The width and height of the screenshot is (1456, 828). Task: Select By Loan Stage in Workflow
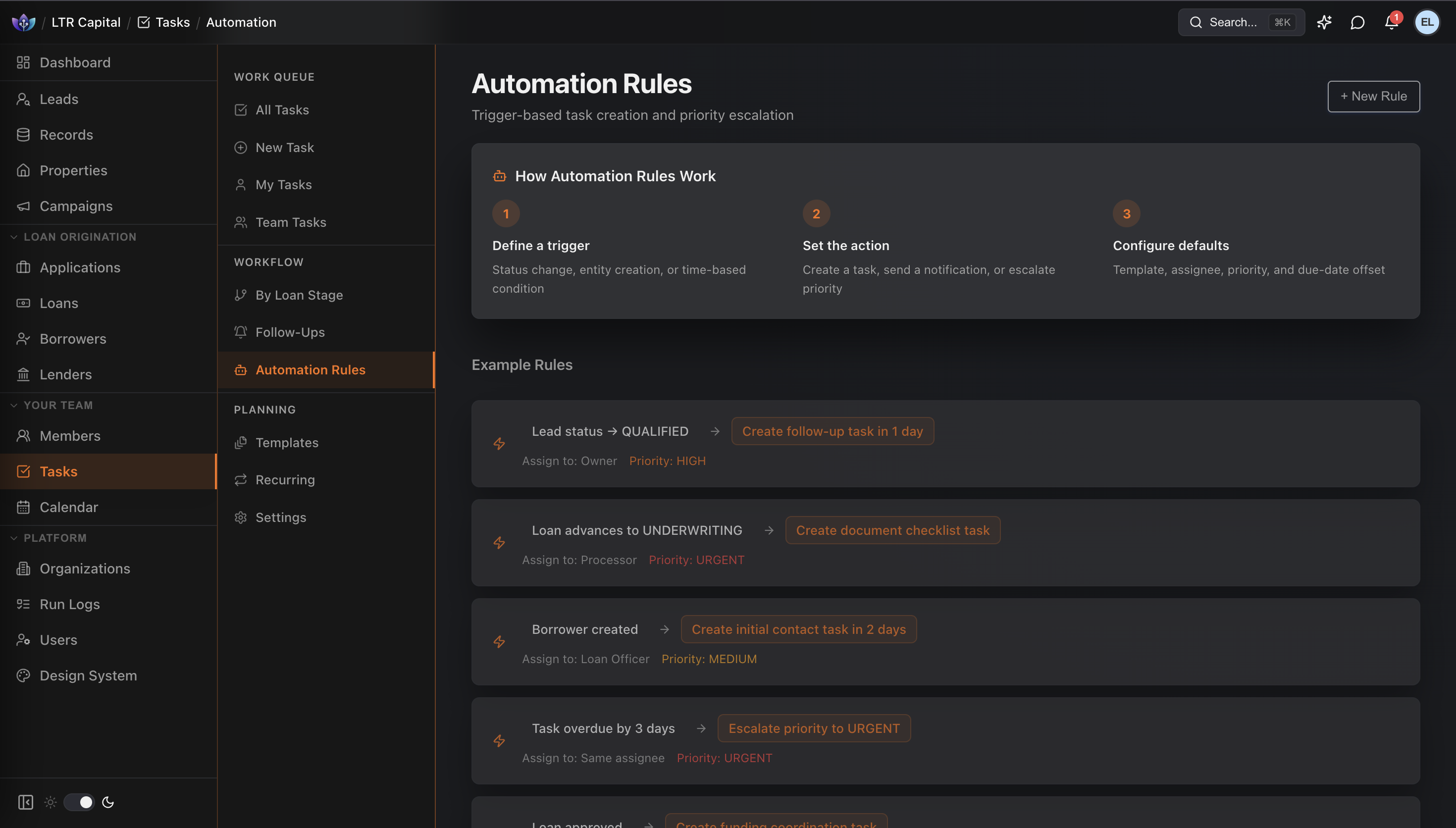(299, 295)
